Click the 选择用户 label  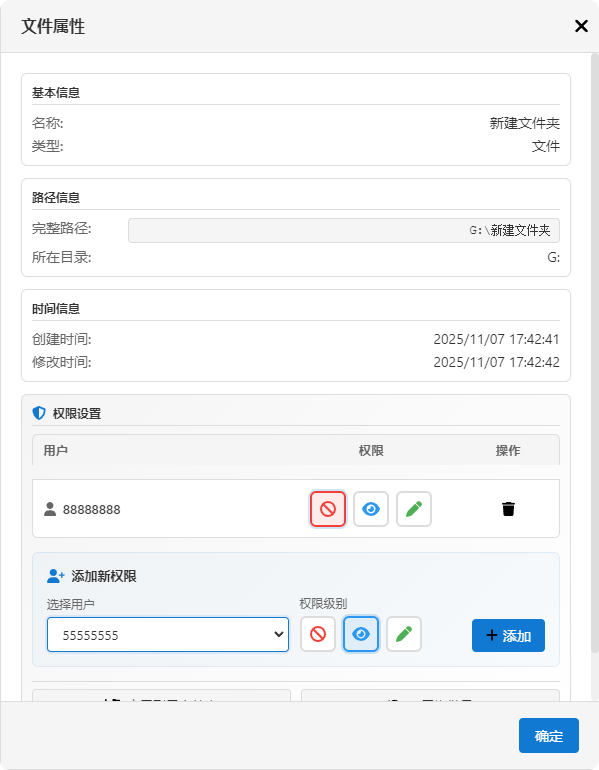click(x=71, y=604)
